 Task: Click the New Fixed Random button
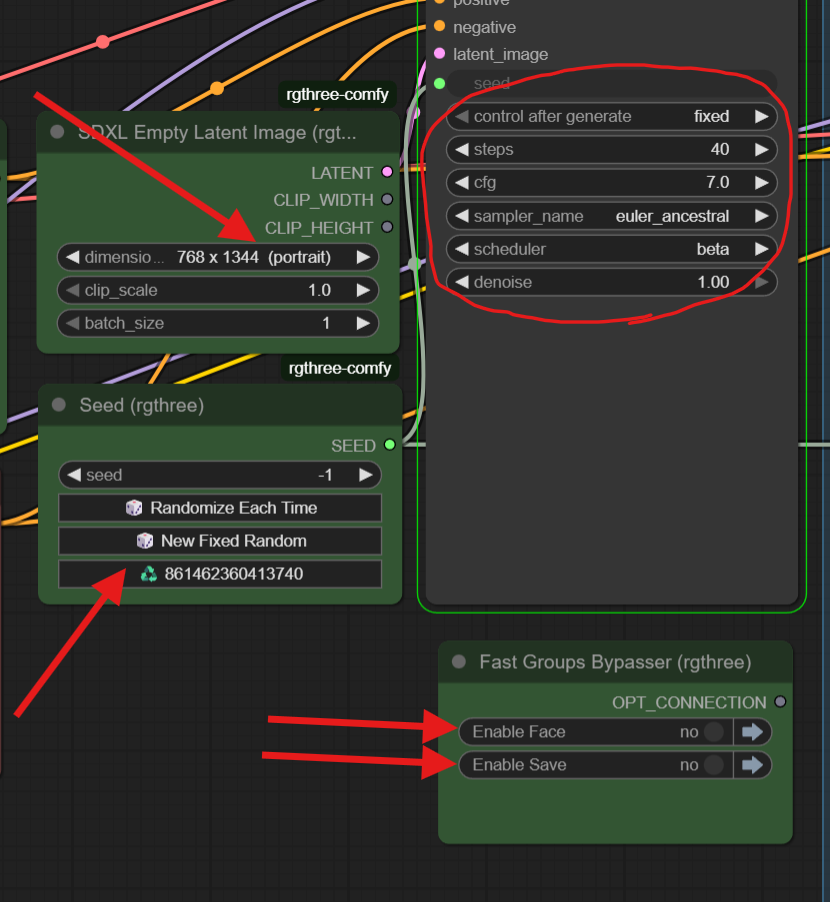pos(220,540)
